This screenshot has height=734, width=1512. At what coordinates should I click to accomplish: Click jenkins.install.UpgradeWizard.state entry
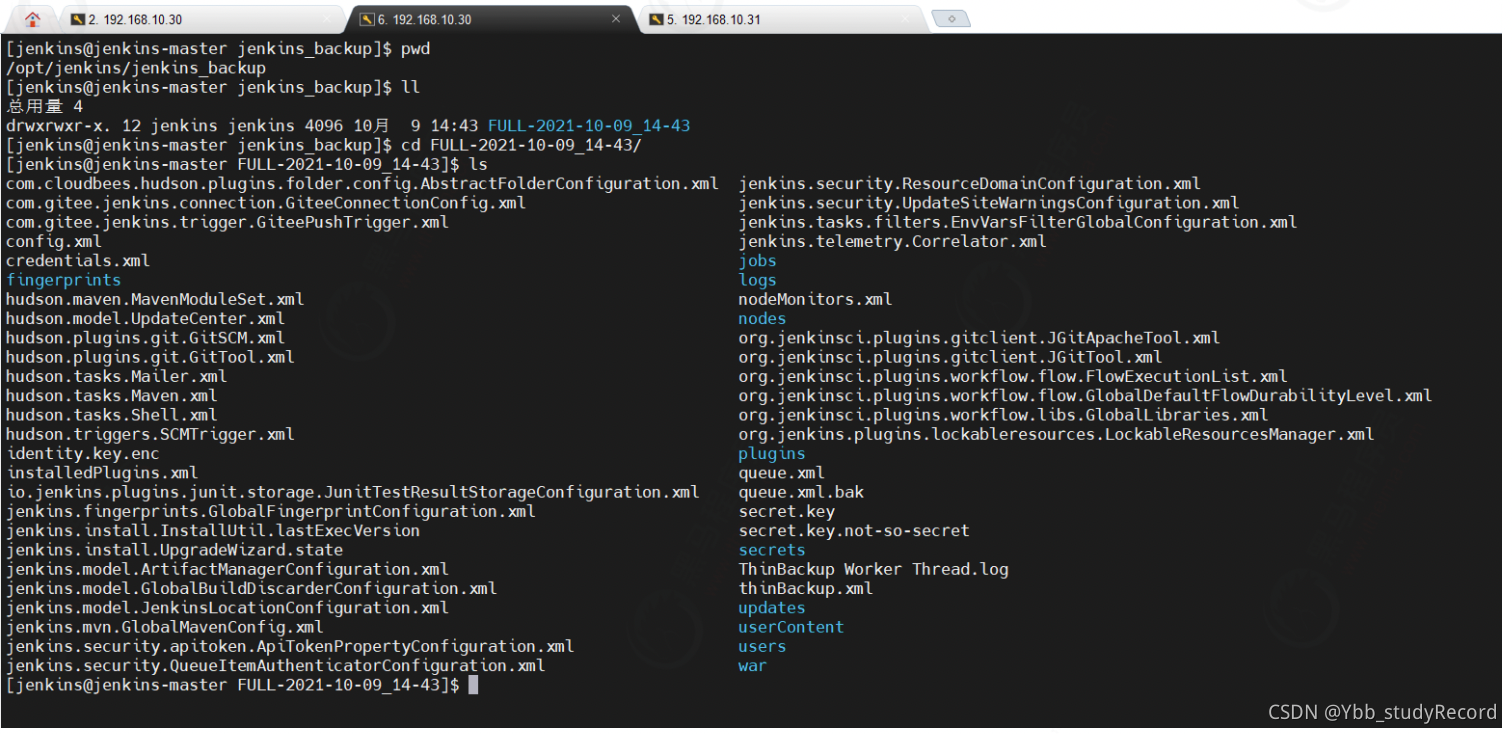click(x=174, y=550)
